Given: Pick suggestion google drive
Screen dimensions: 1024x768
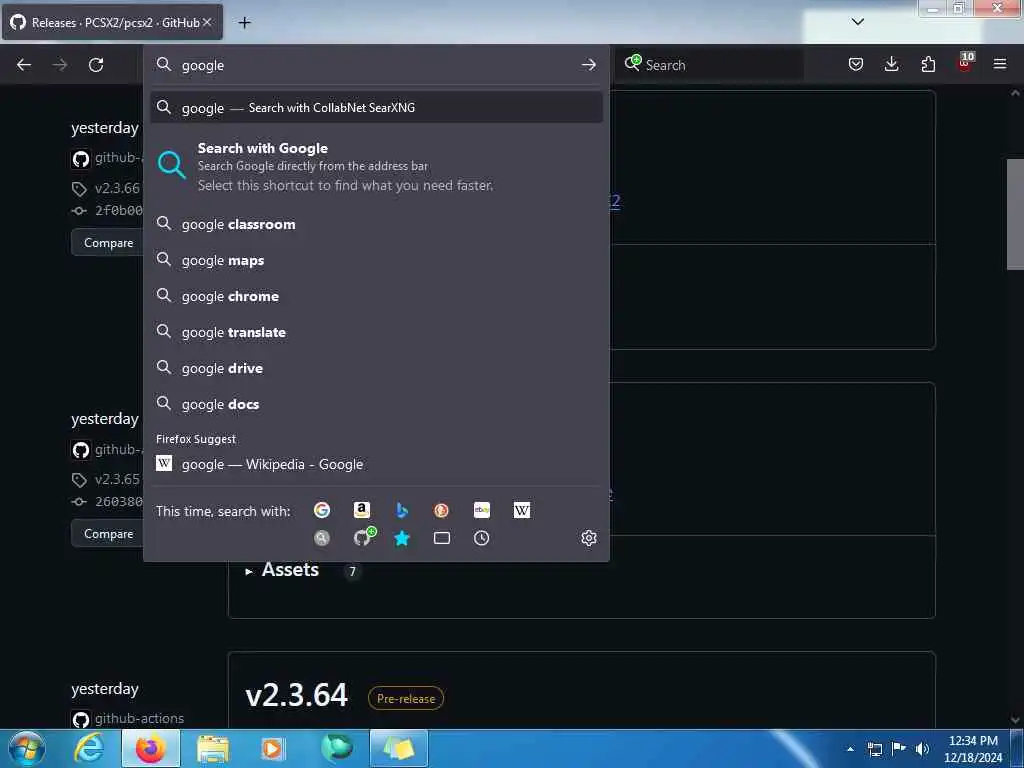Looking at the screenshot, I should pyautogui.click(x=376, y=368).
